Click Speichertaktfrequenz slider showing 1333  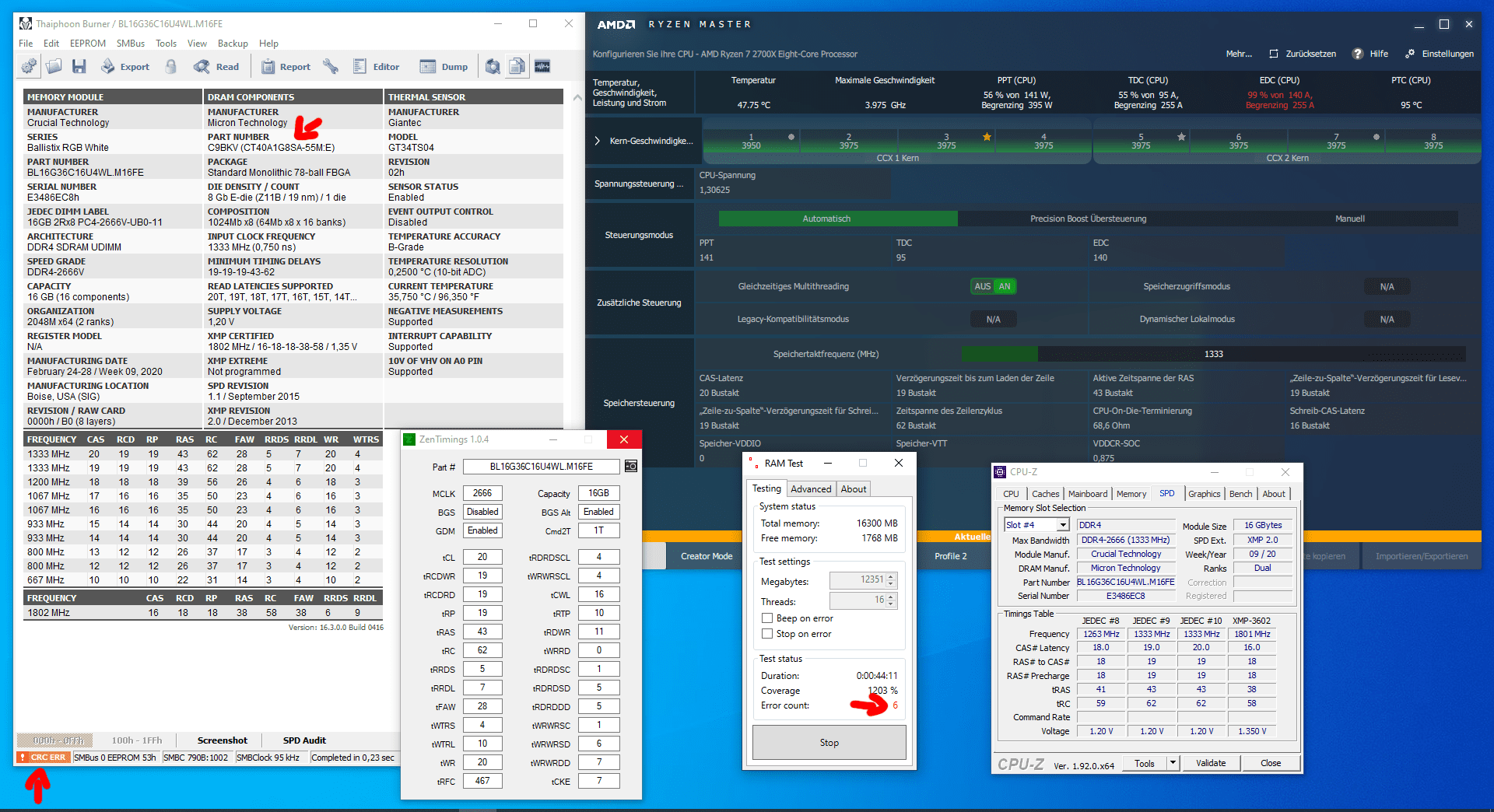coord(1213,354)
